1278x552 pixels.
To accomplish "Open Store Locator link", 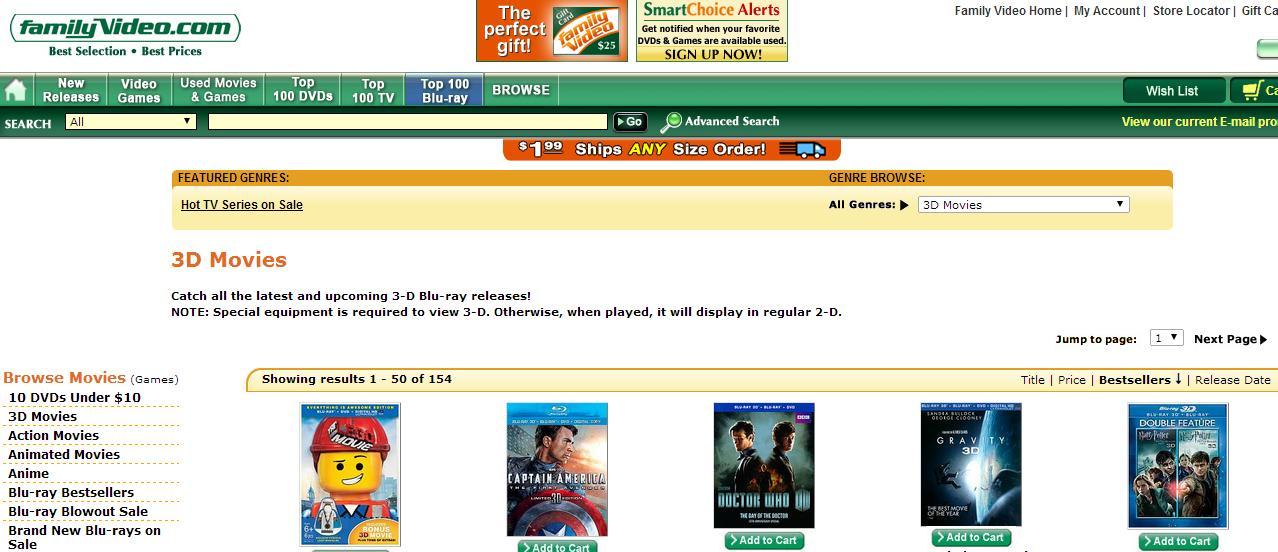I will [1191, 11].
